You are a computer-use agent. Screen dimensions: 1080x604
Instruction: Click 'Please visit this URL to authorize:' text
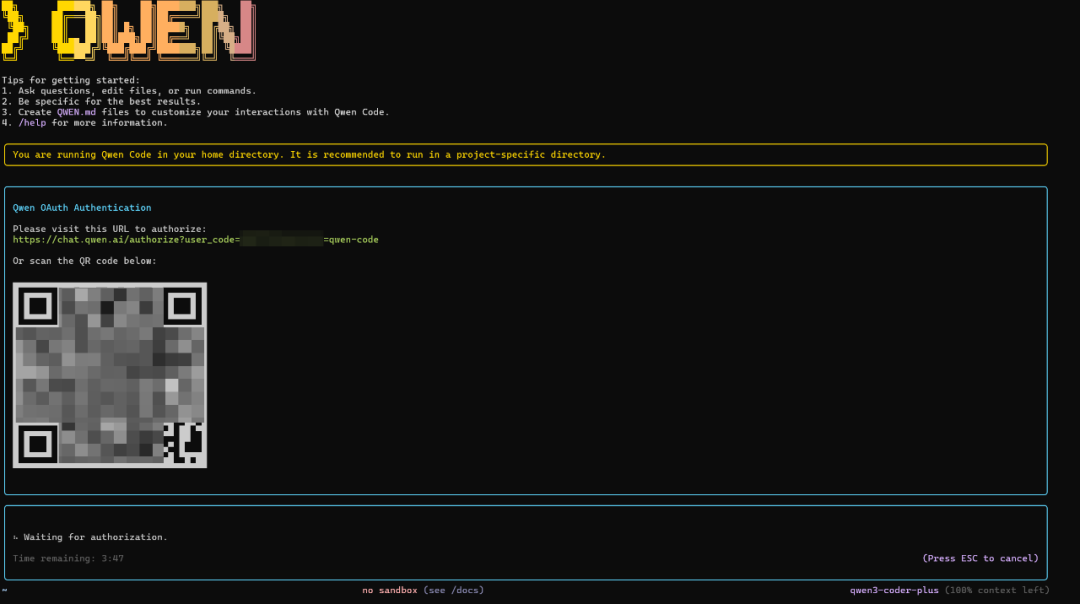tap(110, 229)
